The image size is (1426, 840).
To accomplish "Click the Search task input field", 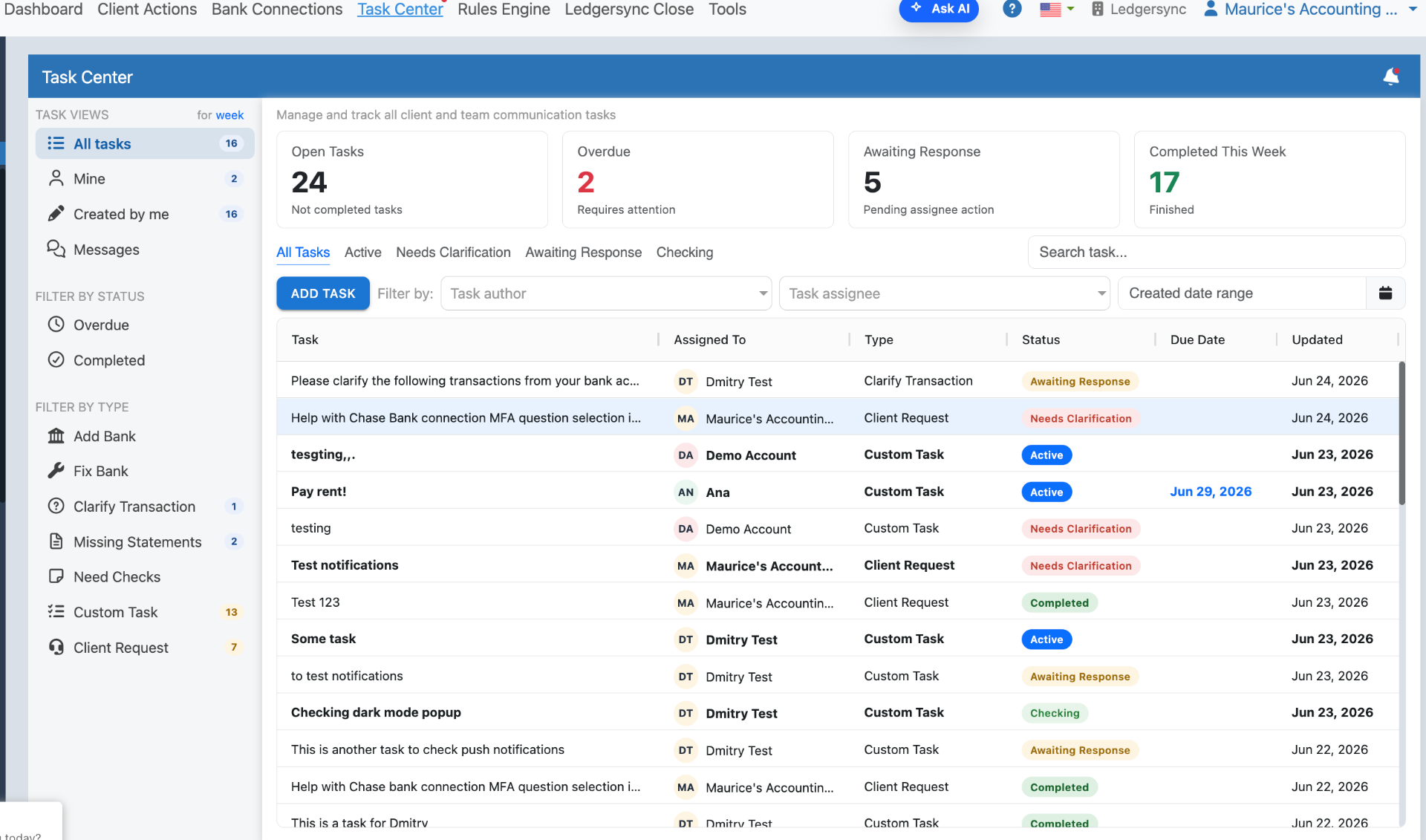I will coord(1216,253).
